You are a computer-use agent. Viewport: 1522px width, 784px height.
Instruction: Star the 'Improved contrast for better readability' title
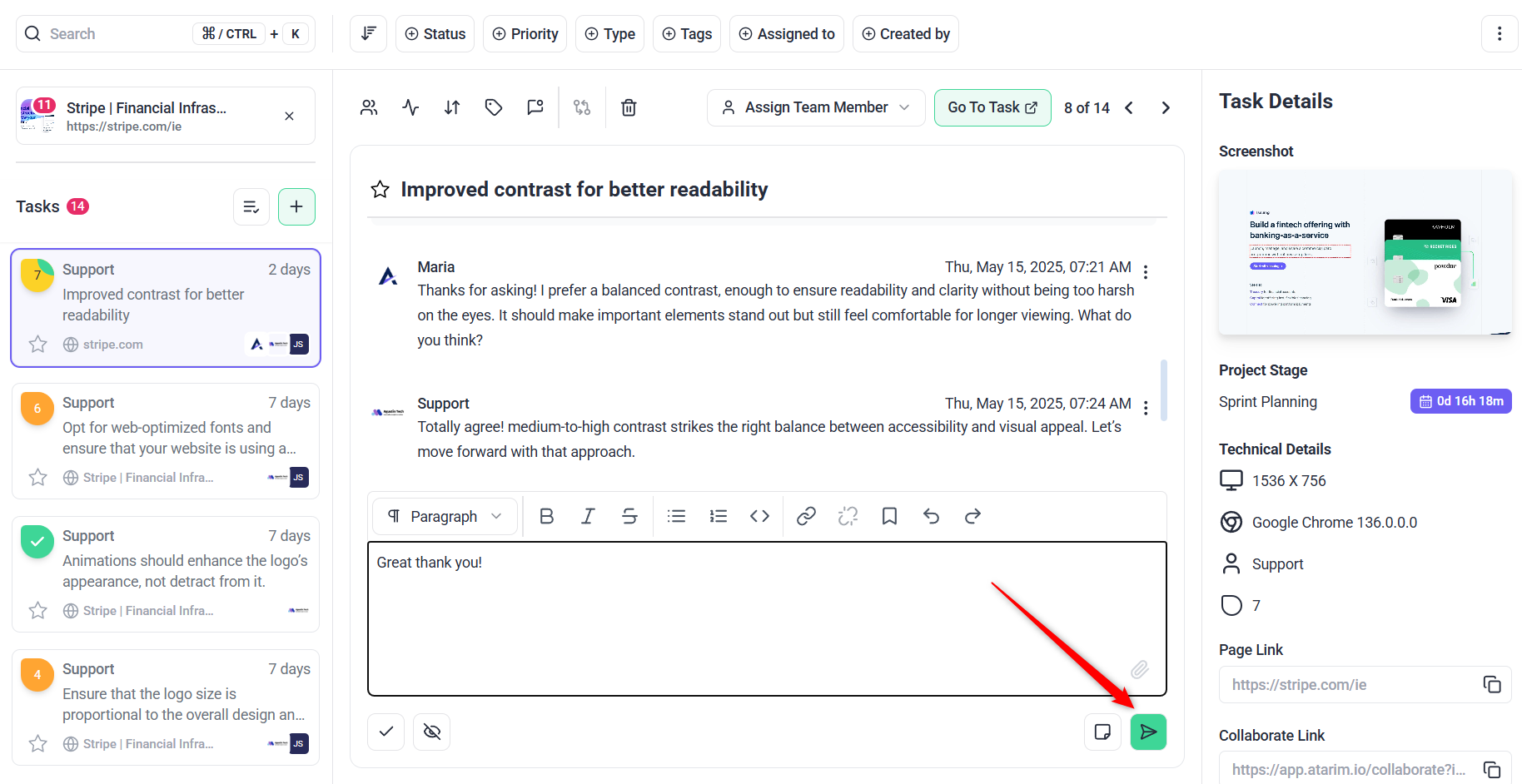point(380,190)
